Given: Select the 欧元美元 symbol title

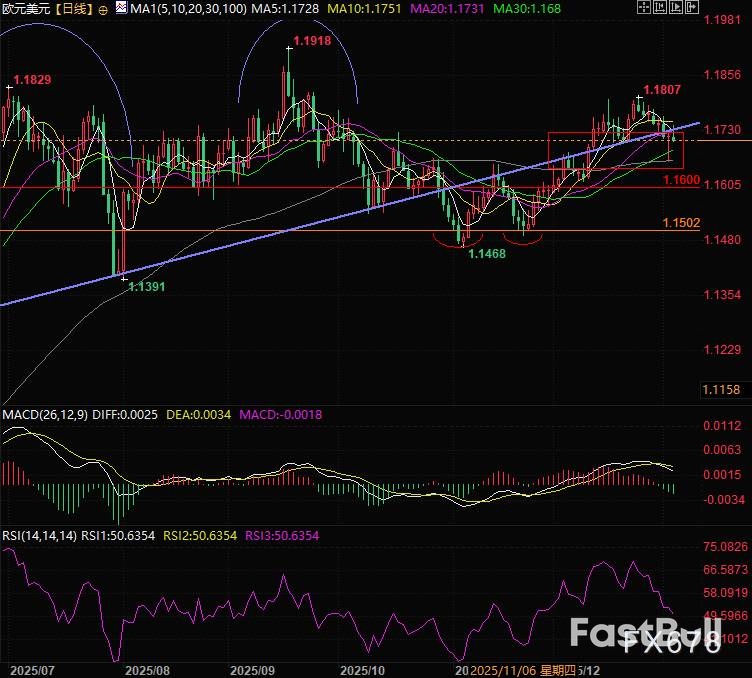Looking at the screenshot, I should tap(26, 8).
